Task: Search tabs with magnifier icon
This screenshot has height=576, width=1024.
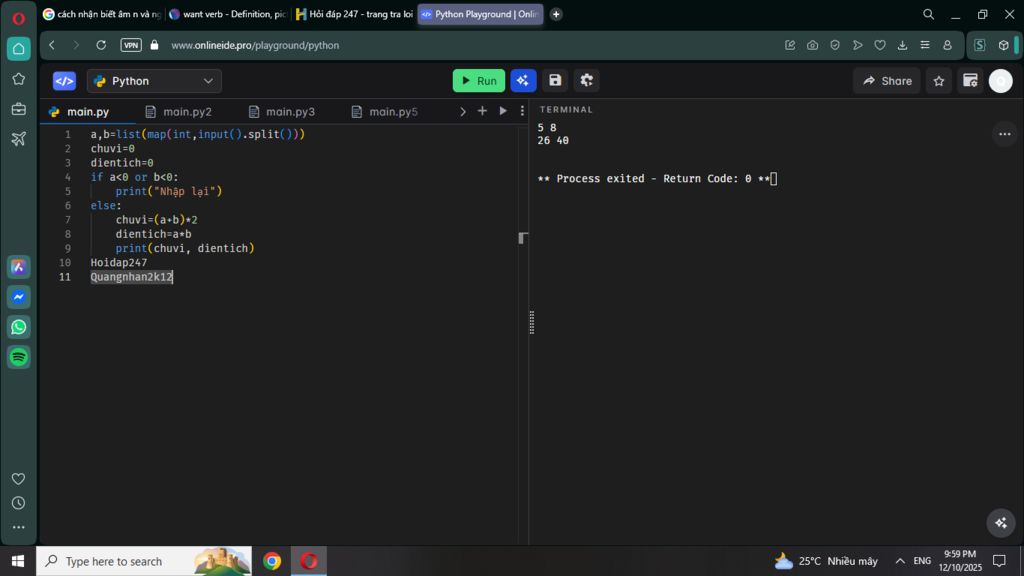Action: 928,14
